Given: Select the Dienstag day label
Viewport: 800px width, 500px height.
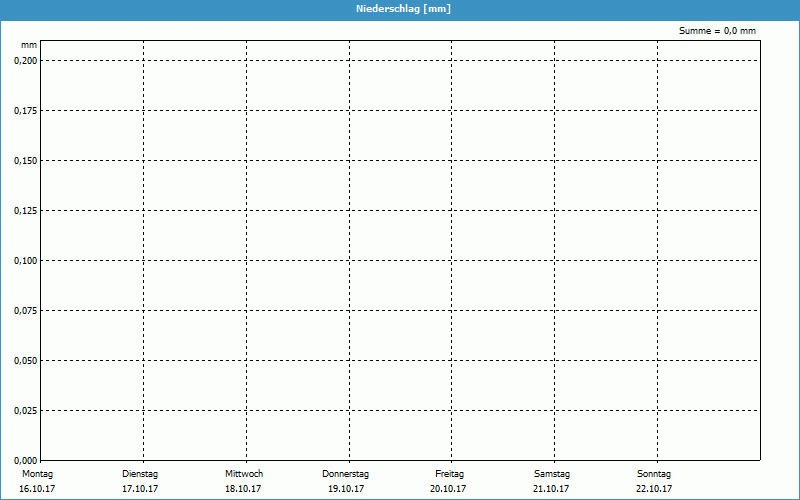Looking at the screenshot, I should click(140, 474).
